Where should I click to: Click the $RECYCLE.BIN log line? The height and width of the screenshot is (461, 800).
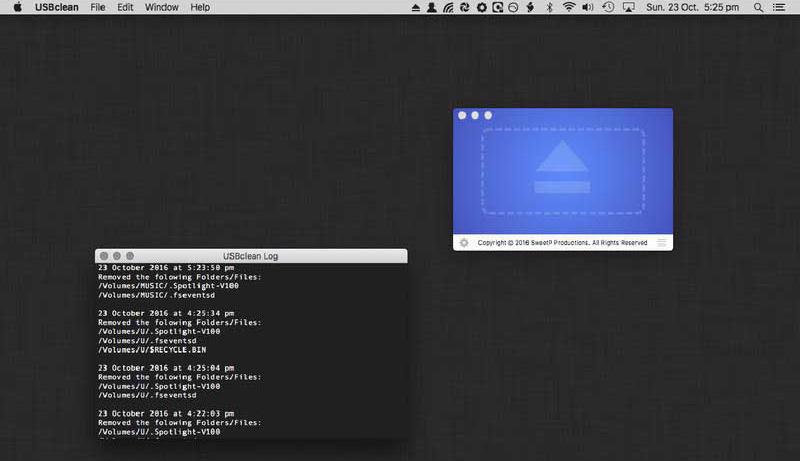(x=152, y=351)
